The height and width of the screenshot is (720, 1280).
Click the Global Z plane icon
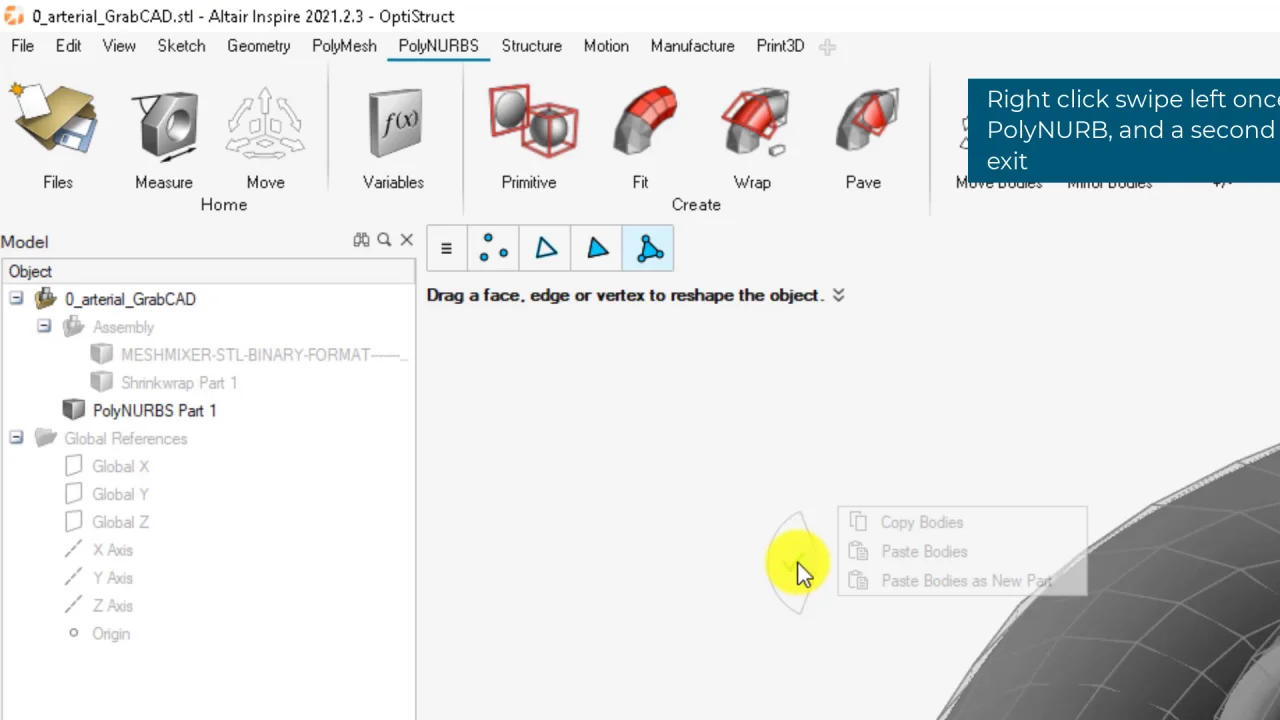pos(73,522)
